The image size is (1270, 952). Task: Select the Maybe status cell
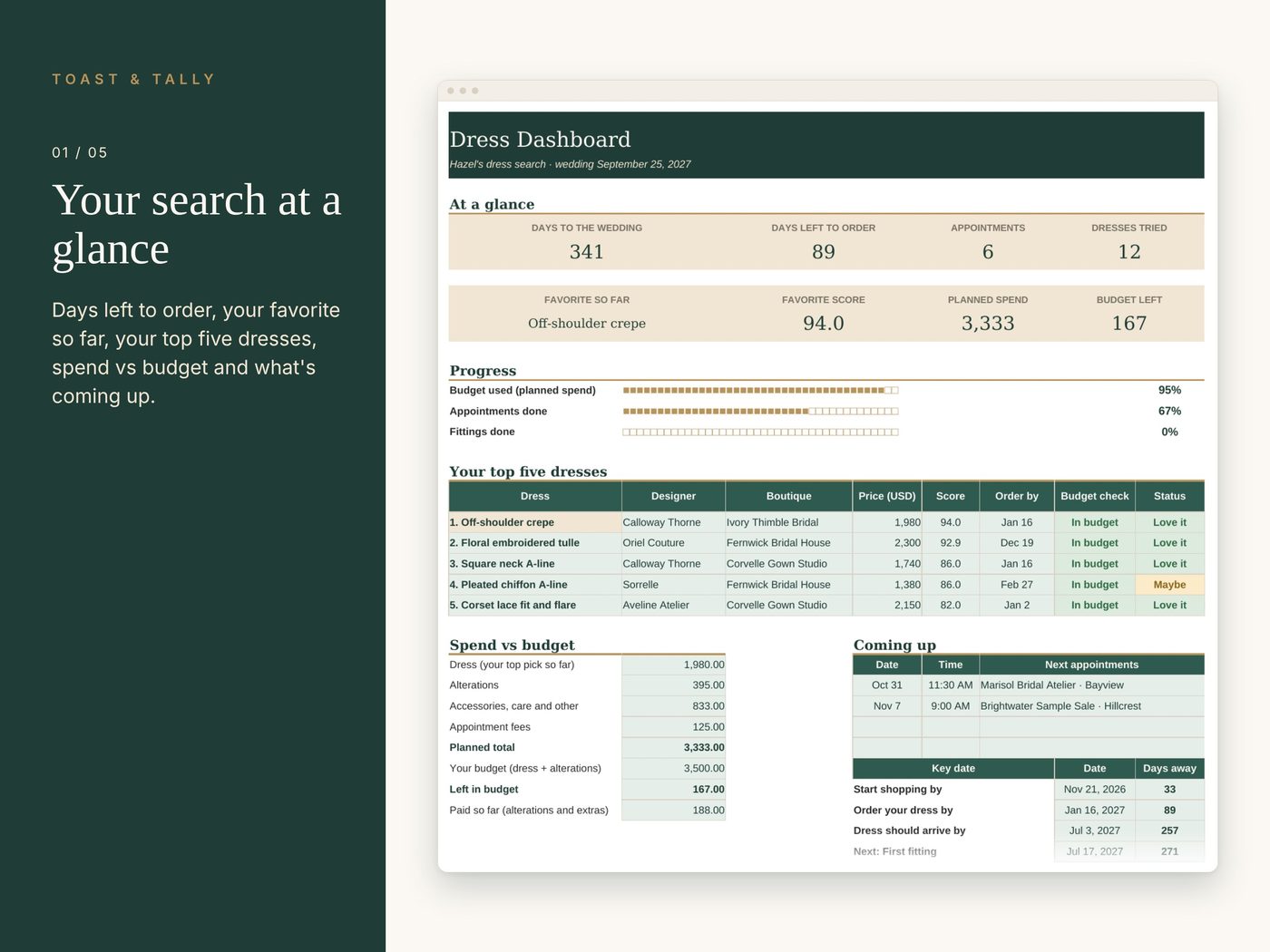(x=1169, y=585)
